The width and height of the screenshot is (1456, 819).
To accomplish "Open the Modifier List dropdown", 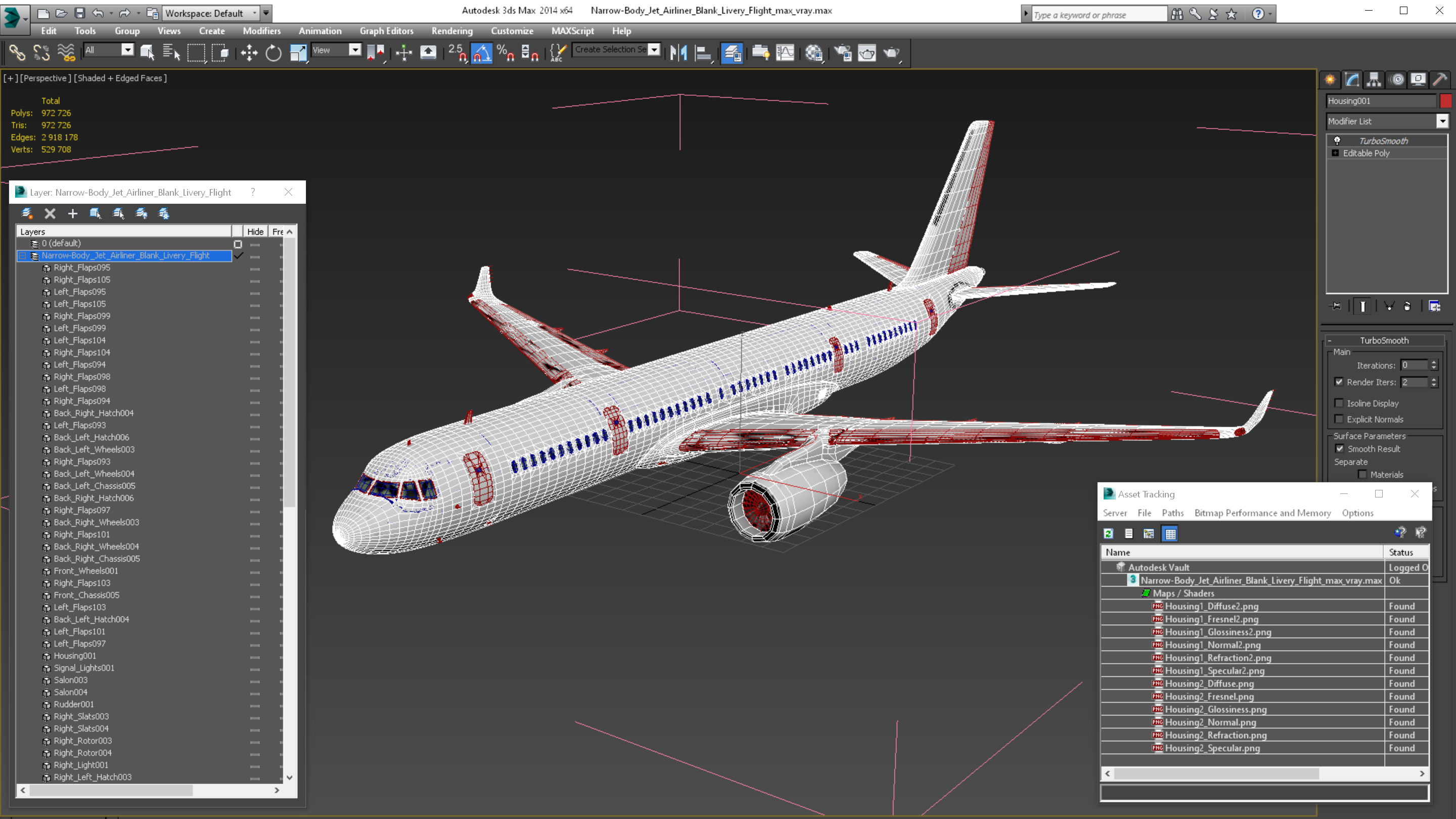I will 1442,121.
